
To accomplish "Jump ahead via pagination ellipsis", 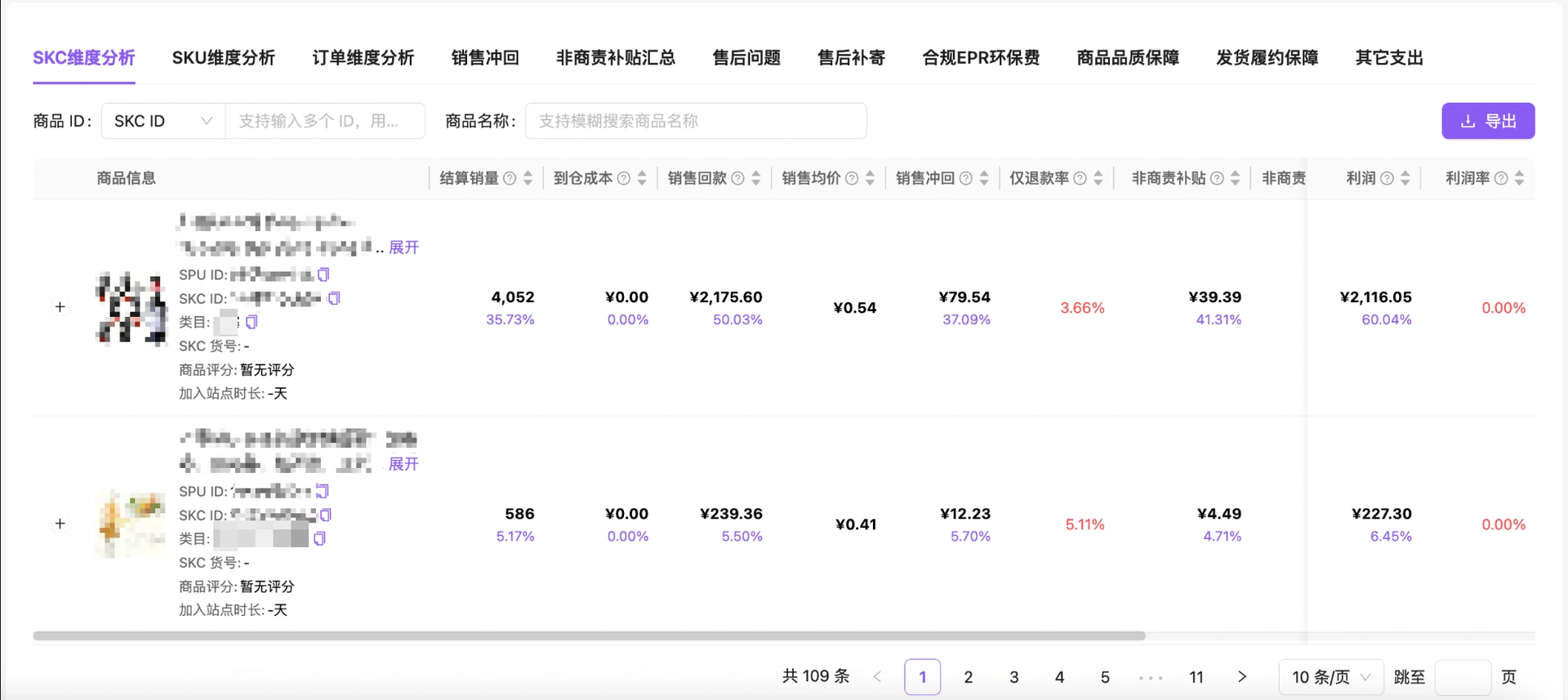I will pos(1151,677).
